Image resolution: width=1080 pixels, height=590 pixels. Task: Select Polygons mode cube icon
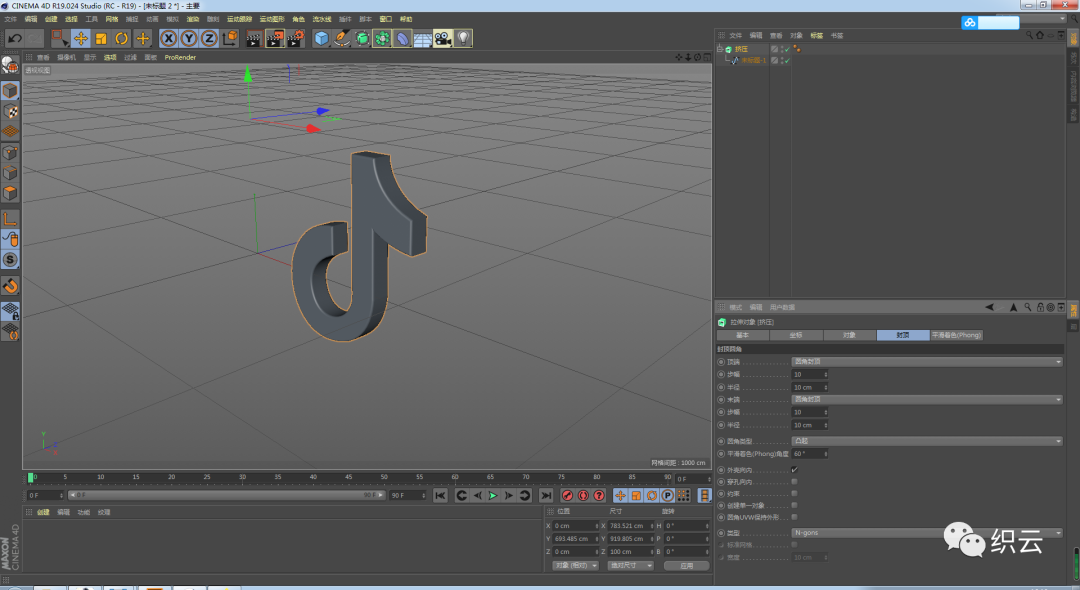tap(10, 193)
